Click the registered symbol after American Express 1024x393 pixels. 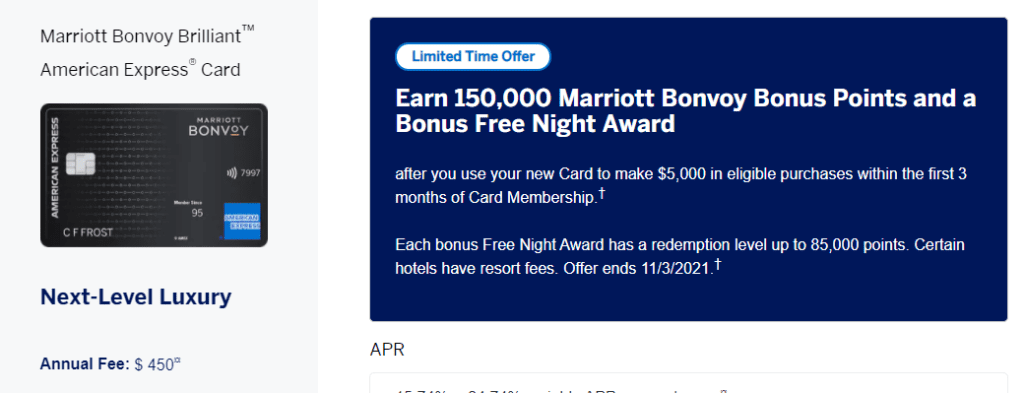coord(192,62)
